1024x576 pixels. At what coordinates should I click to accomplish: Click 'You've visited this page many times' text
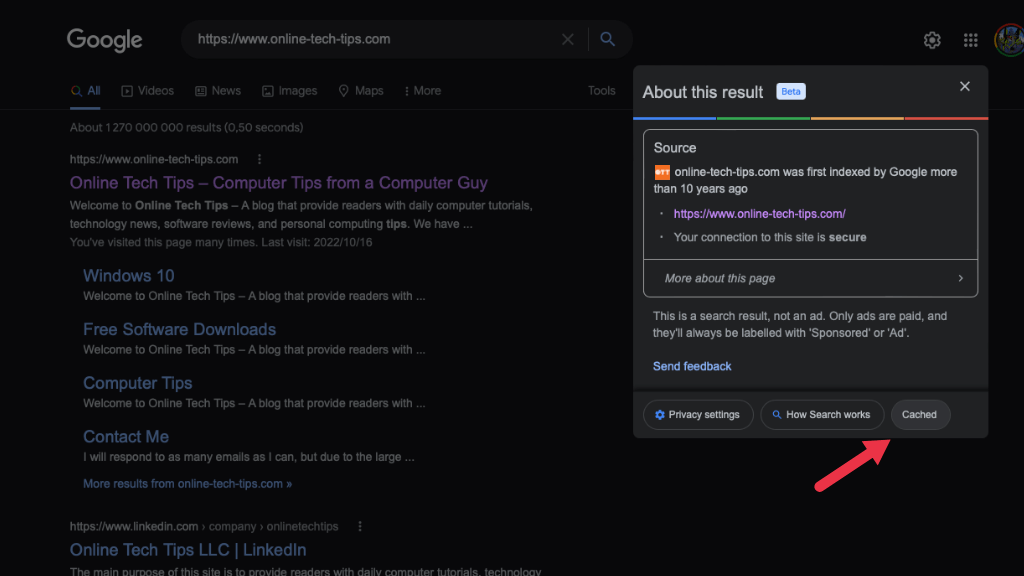(x=164, y=242)
